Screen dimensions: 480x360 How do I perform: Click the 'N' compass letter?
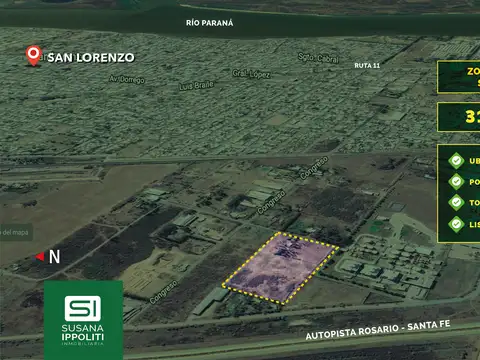55,257
